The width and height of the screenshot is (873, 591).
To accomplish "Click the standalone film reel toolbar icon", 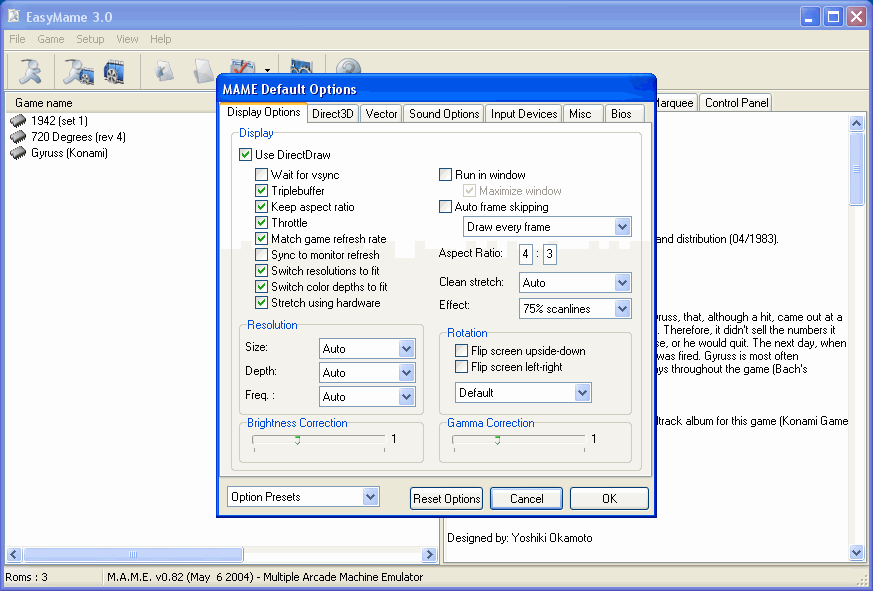I will [114, 72].
